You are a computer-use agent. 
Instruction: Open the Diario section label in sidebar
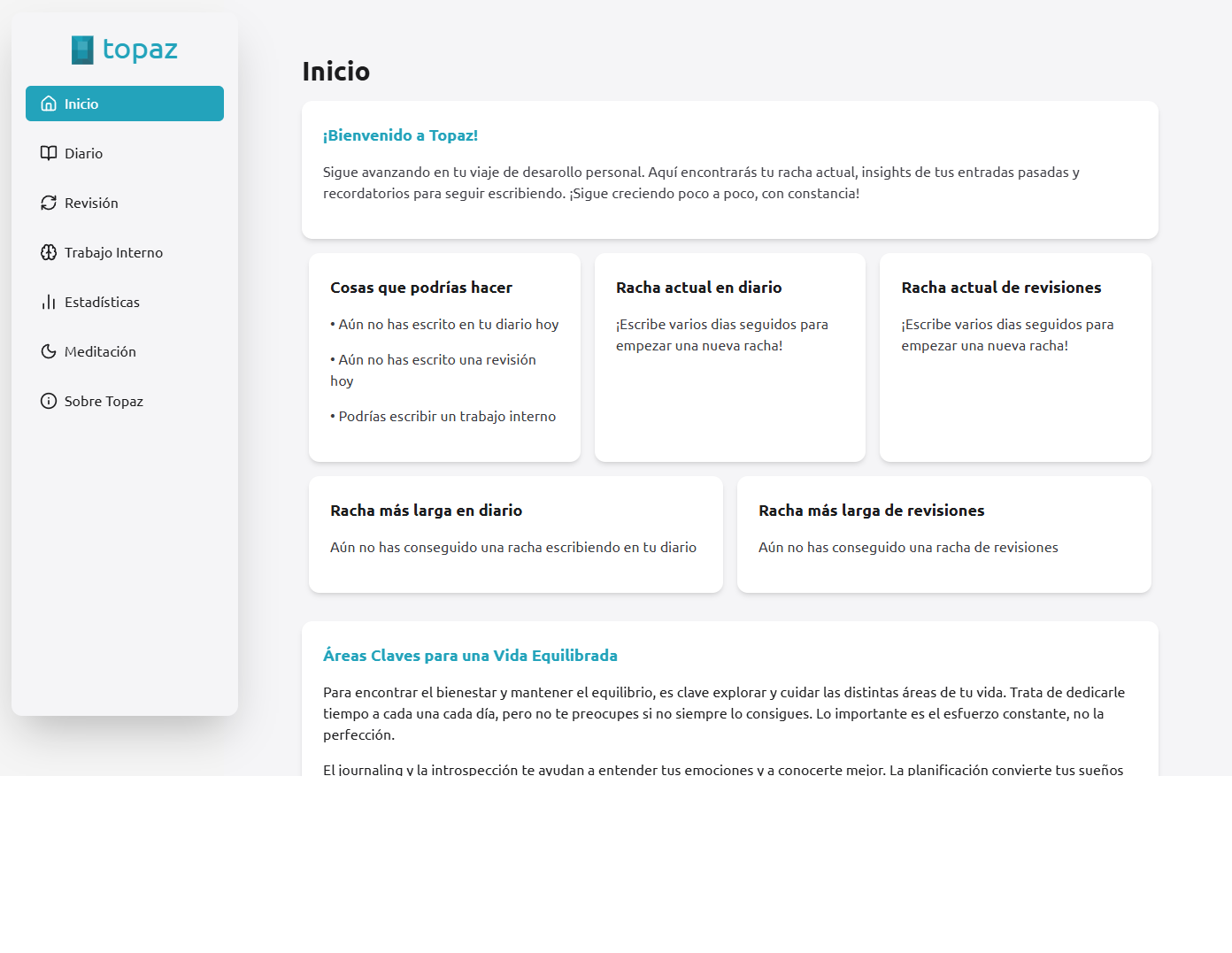click(83, 153)
